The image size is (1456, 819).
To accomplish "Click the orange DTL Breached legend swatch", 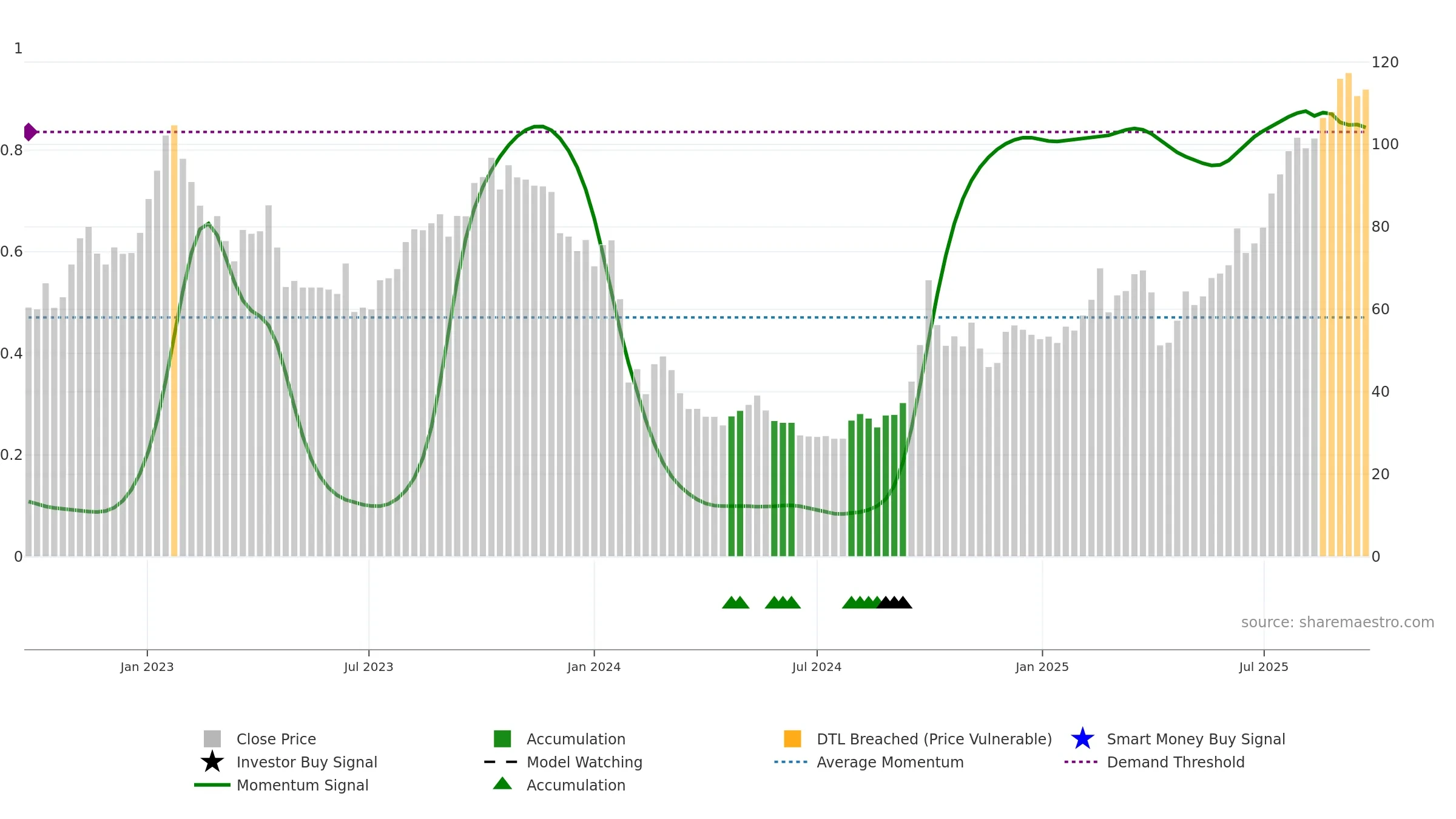I will coord(792,739).
